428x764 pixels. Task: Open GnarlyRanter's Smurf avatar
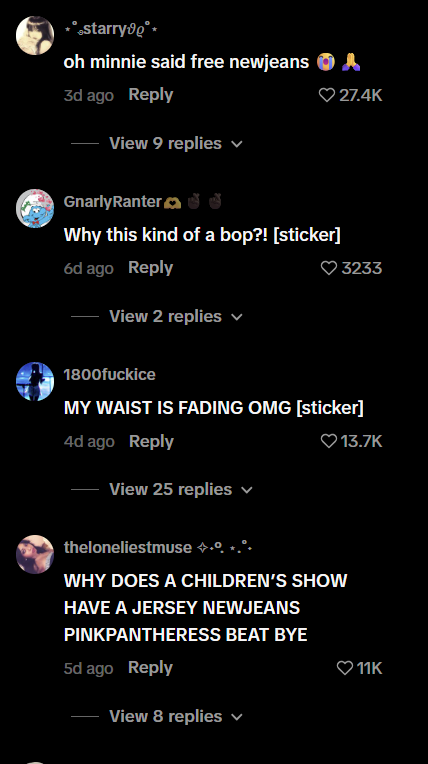tap(35, 209)
